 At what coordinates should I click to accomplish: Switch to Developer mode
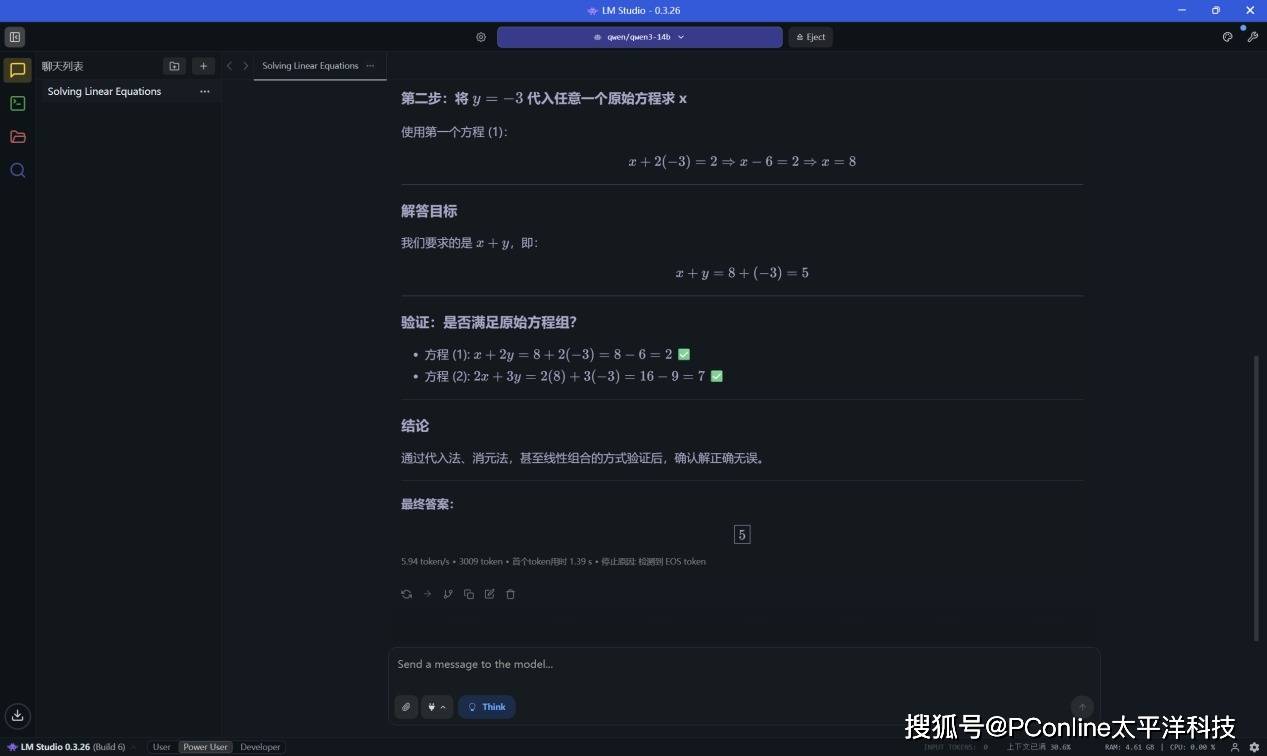pos(260,747)
